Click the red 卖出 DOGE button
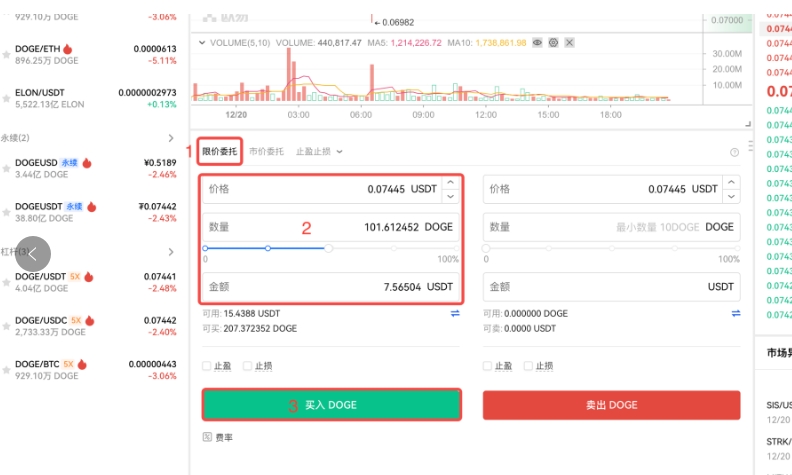This screenshot has height=475, width=792. tap(612, 405)
